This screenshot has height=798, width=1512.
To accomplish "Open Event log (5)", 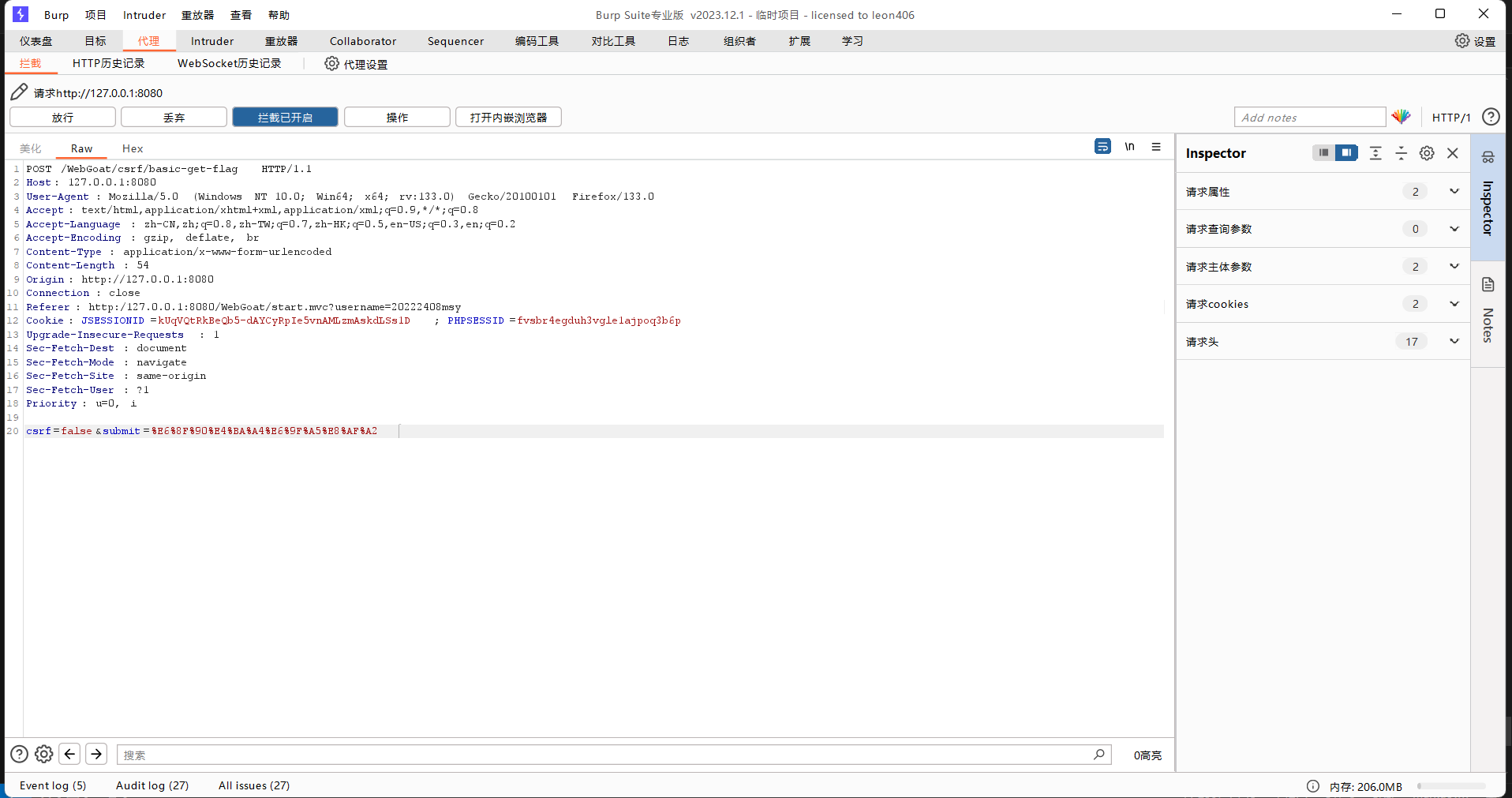I will pyautogui.click(x=53, y=785).
